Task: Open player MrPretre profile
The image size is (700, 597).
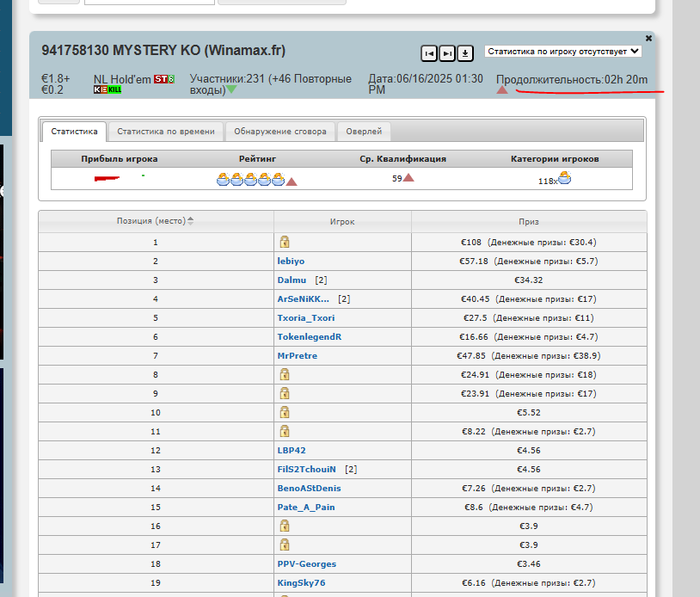Action: (x=297, y=356)
